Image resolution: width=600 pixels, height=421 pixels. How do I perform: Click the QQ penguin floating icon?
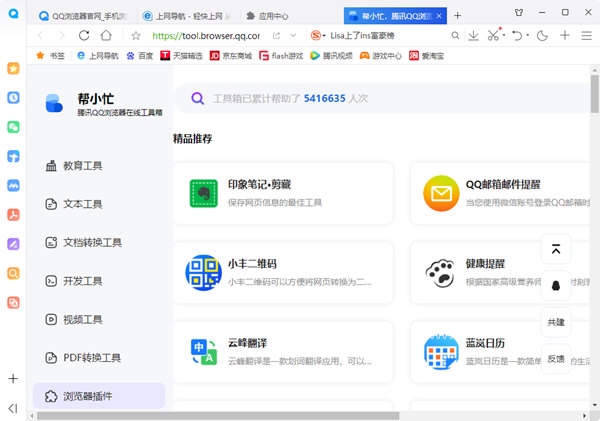[556, 286]
